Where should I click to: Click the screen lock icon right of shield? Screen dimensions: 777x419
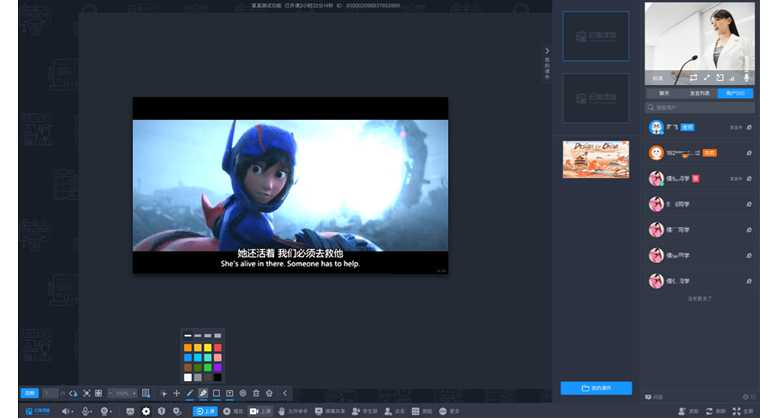coord(177,411)
